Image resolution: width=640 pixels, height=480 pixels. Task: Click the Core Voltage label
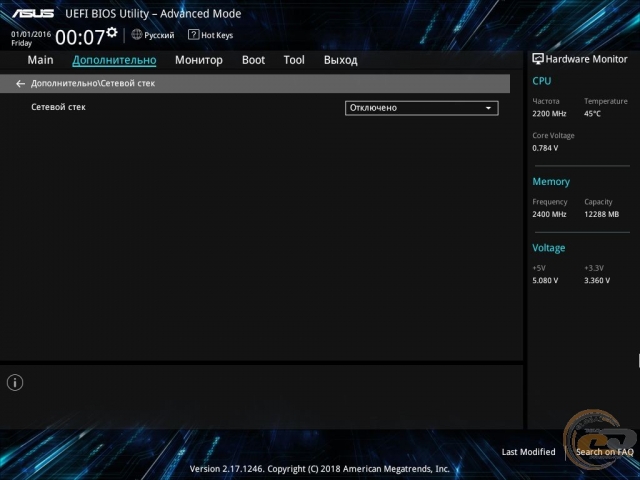coord(553,136)
